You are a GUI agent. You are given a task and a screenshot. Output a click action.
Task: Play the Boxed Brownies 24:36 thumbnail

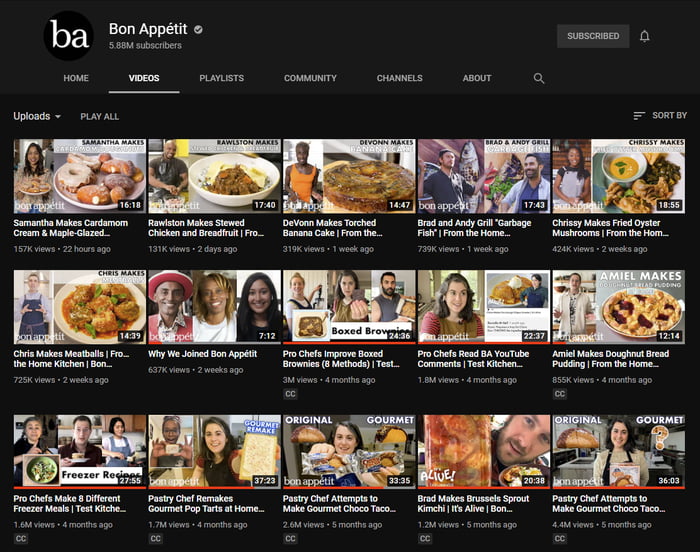coord(349,307)
